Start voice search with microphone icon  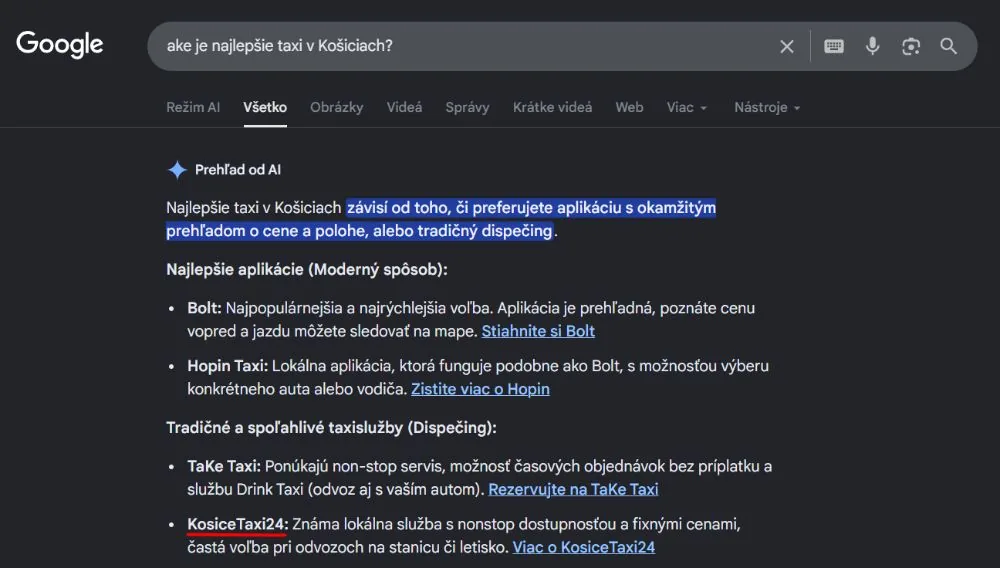[x=872, y=46]
